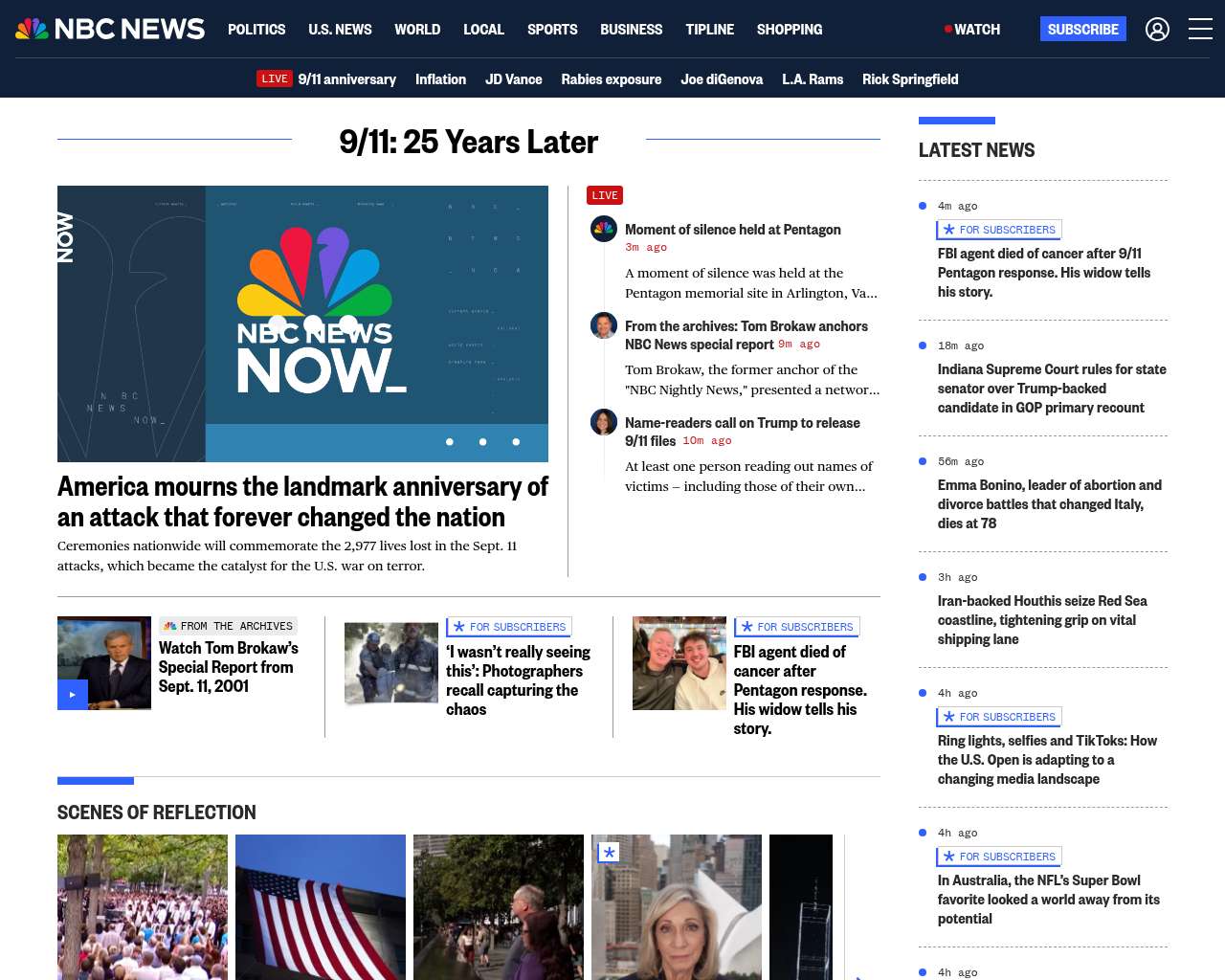1225x980 pixels.
Task: Open the hamburger menu in header
Action: coord(1200,30)
